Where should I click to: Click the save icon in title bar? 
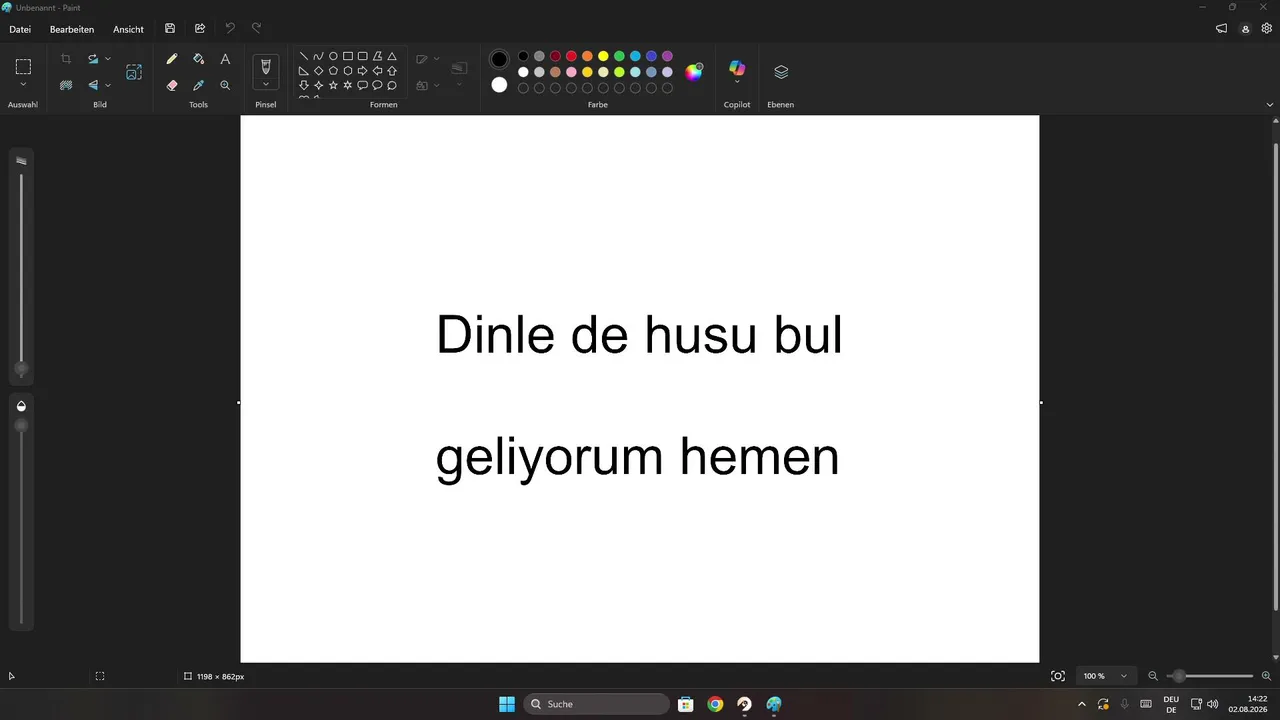pyautogui.click(x=170, y=29)
